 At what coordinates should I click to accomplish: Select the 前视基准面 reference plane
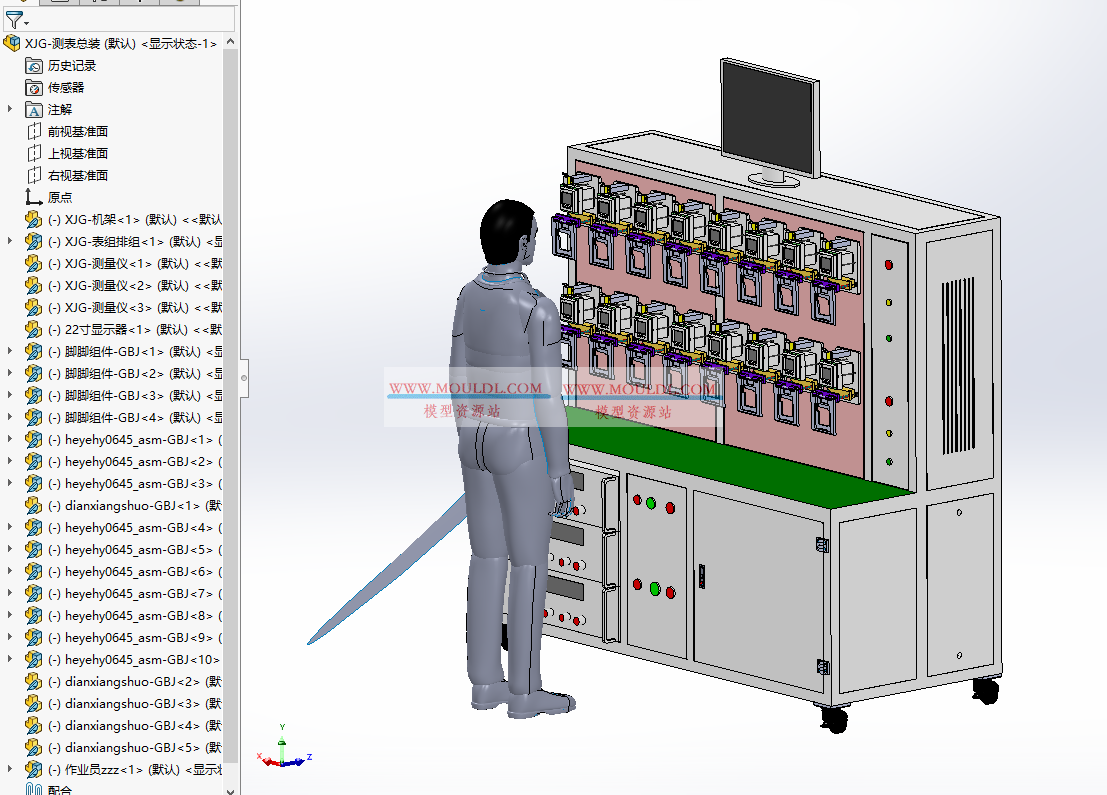click(x=33, y=131)
